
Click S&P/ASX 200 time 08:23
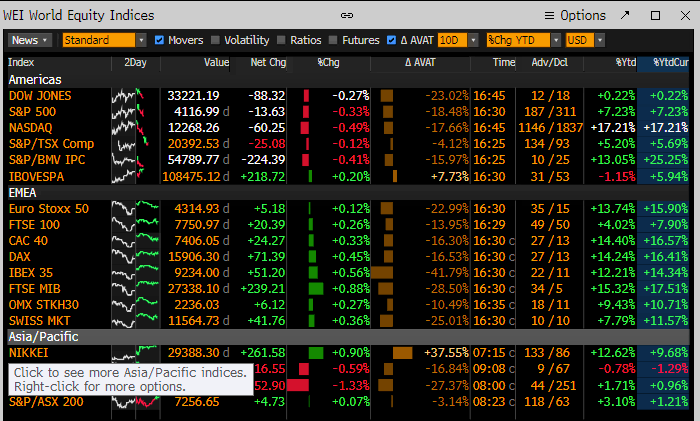(x=489, y=402)
